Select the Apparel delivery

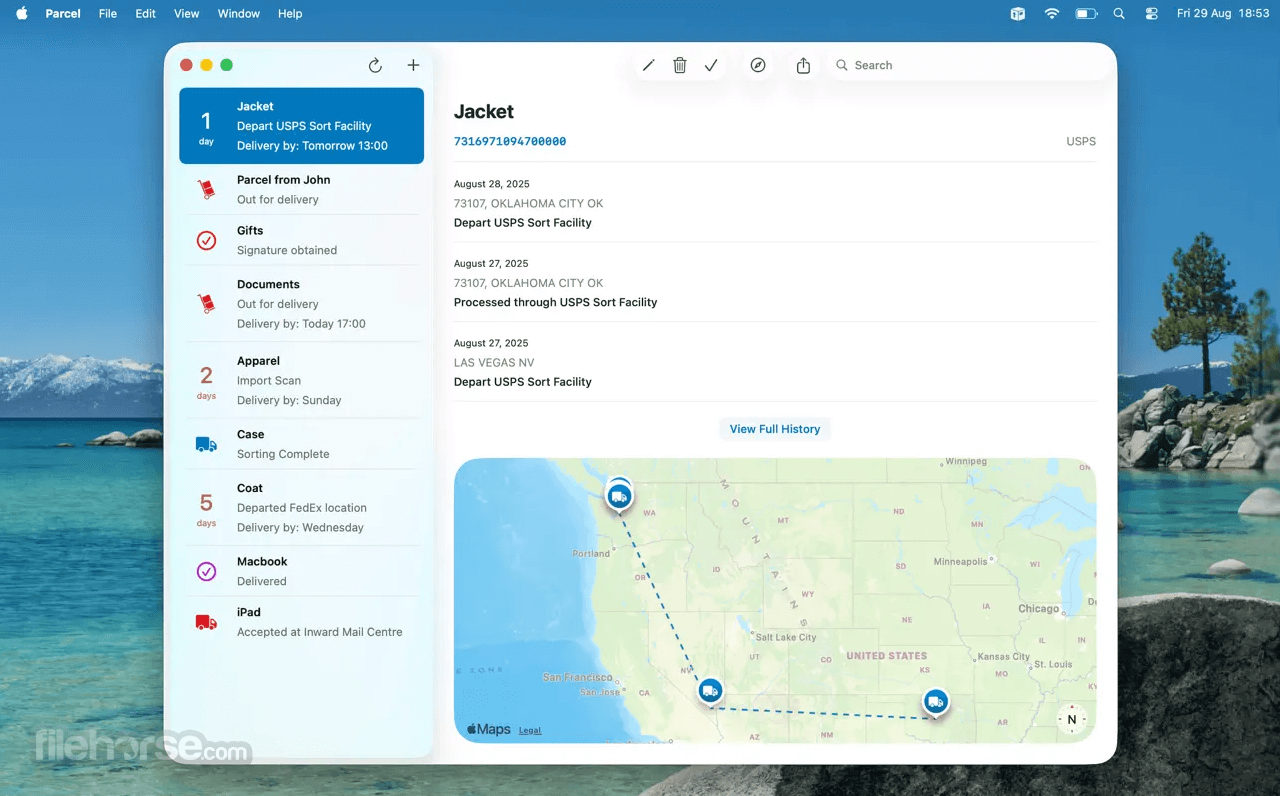pyautogui.click(x=301, y=380)
